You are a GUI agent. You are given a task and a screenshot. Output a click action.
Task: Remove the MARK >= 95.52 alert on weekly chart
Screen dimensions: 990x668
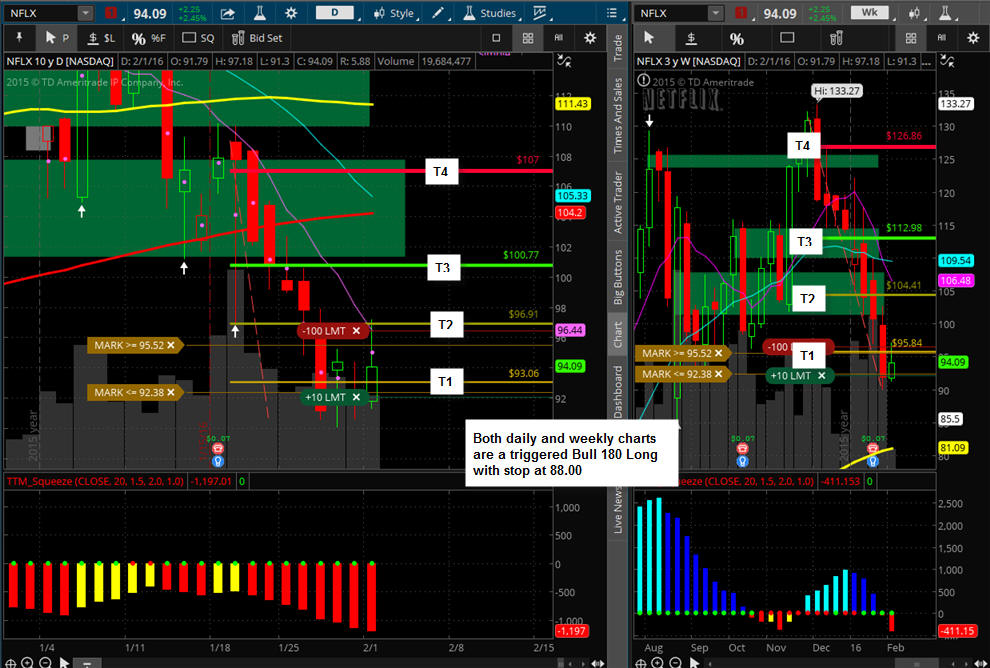[719, 354]
